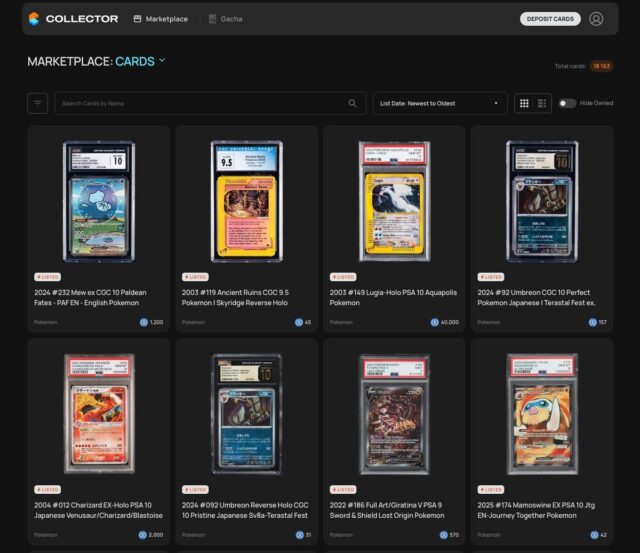Click the Listed badge on Ancient Ruins card
The image size is (640, 553).
(x=195, y=277)
